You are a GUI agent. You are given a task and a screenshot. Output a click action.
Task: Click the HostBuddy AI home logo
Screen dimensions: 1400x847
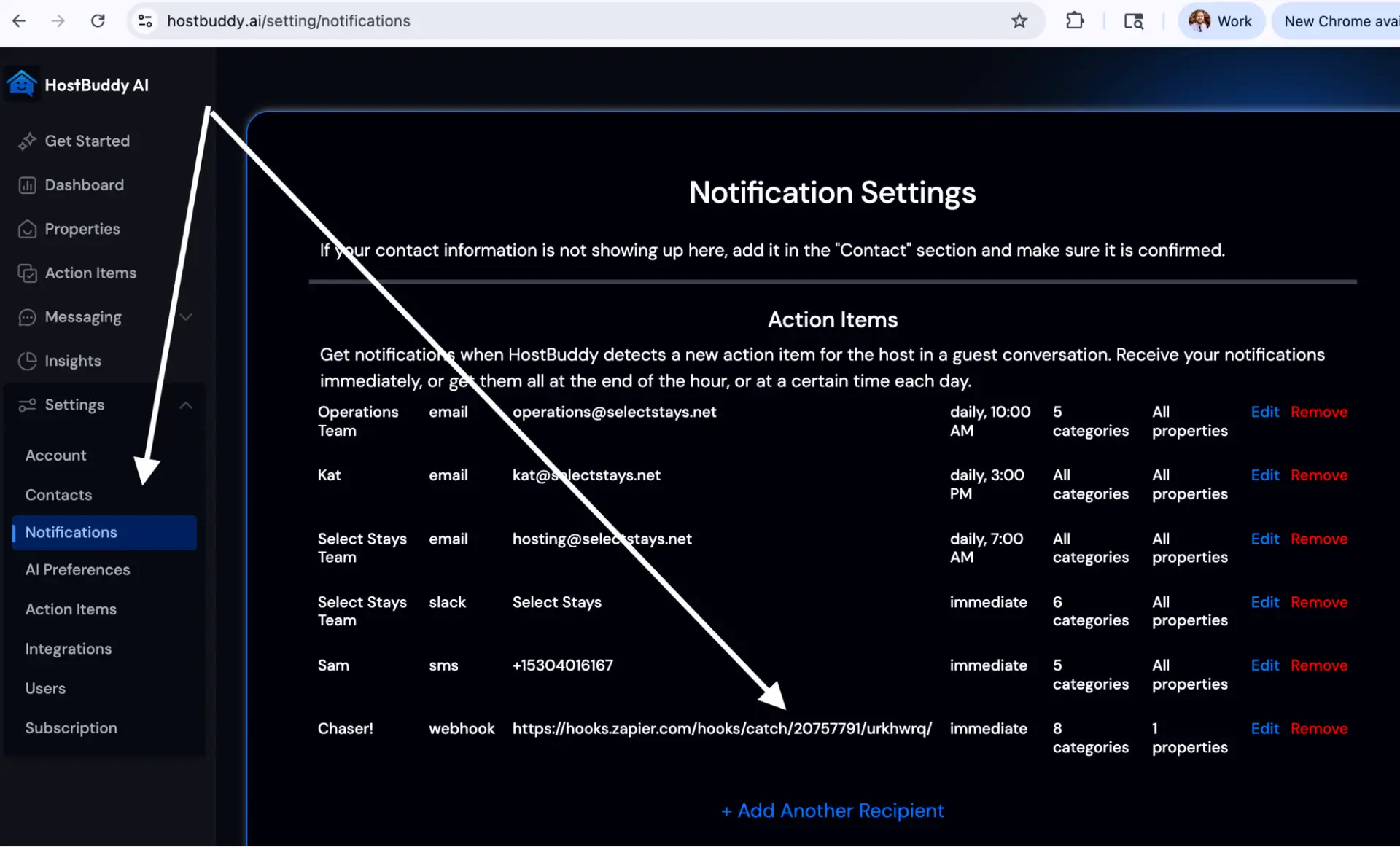click(x=21, y=83)
